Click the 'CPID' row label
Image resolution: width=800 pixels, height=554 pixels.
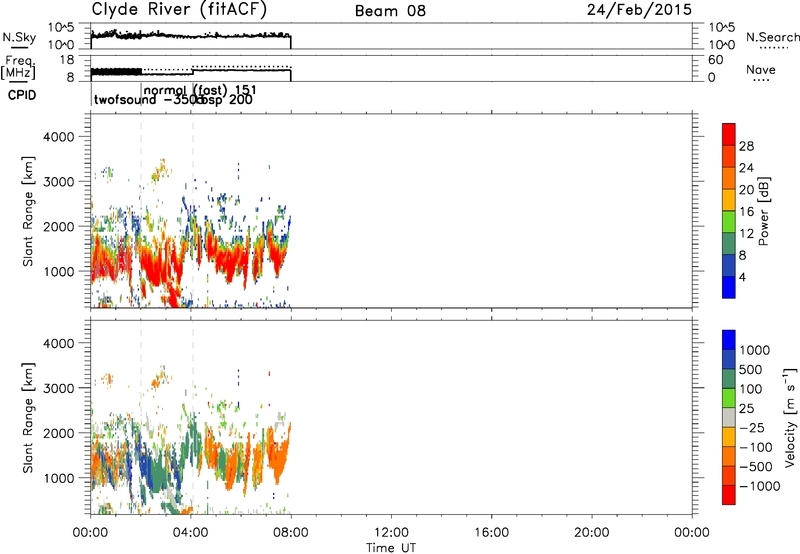pos(22,95)
